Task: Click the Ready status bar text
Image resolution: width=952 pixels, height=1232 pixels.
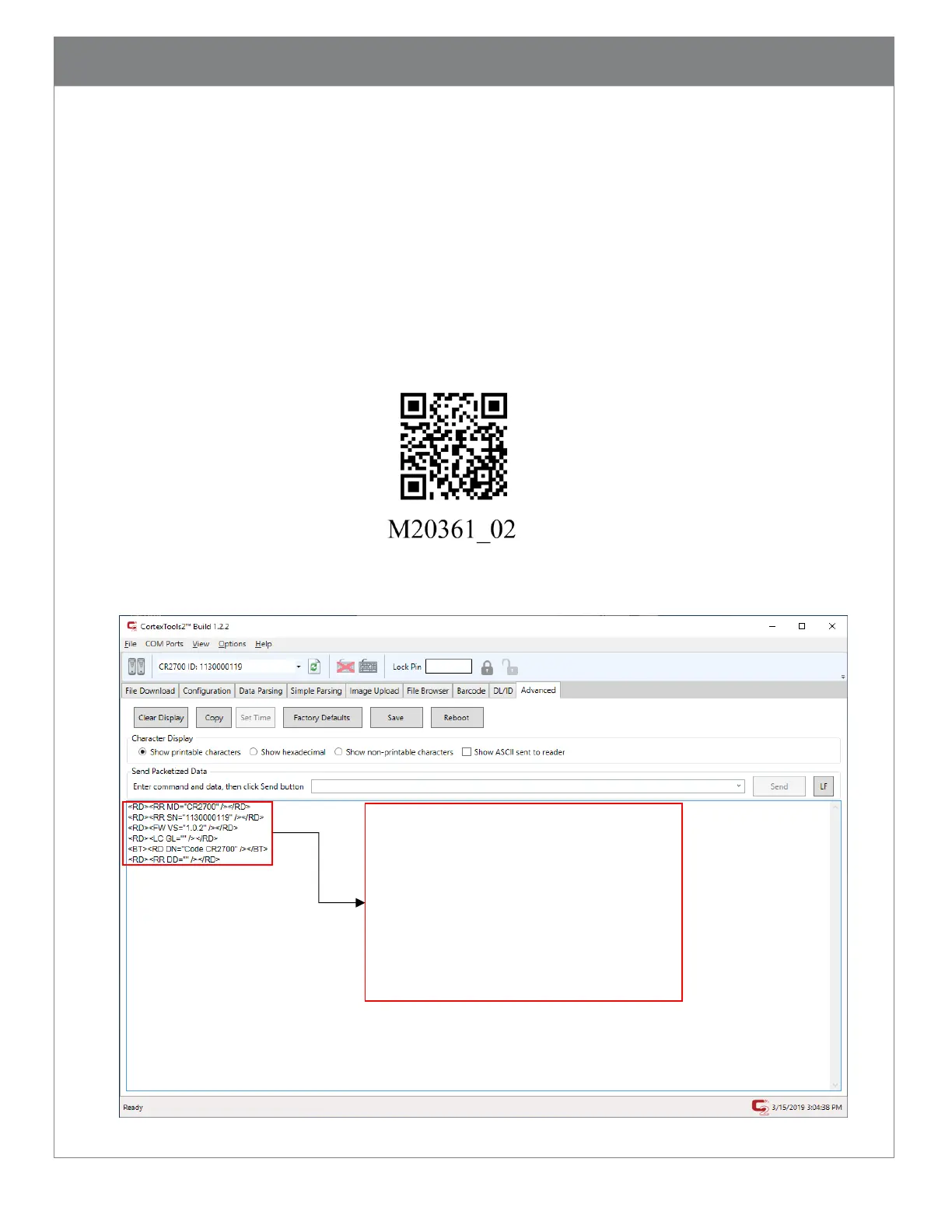Action: coord(133,1108)
